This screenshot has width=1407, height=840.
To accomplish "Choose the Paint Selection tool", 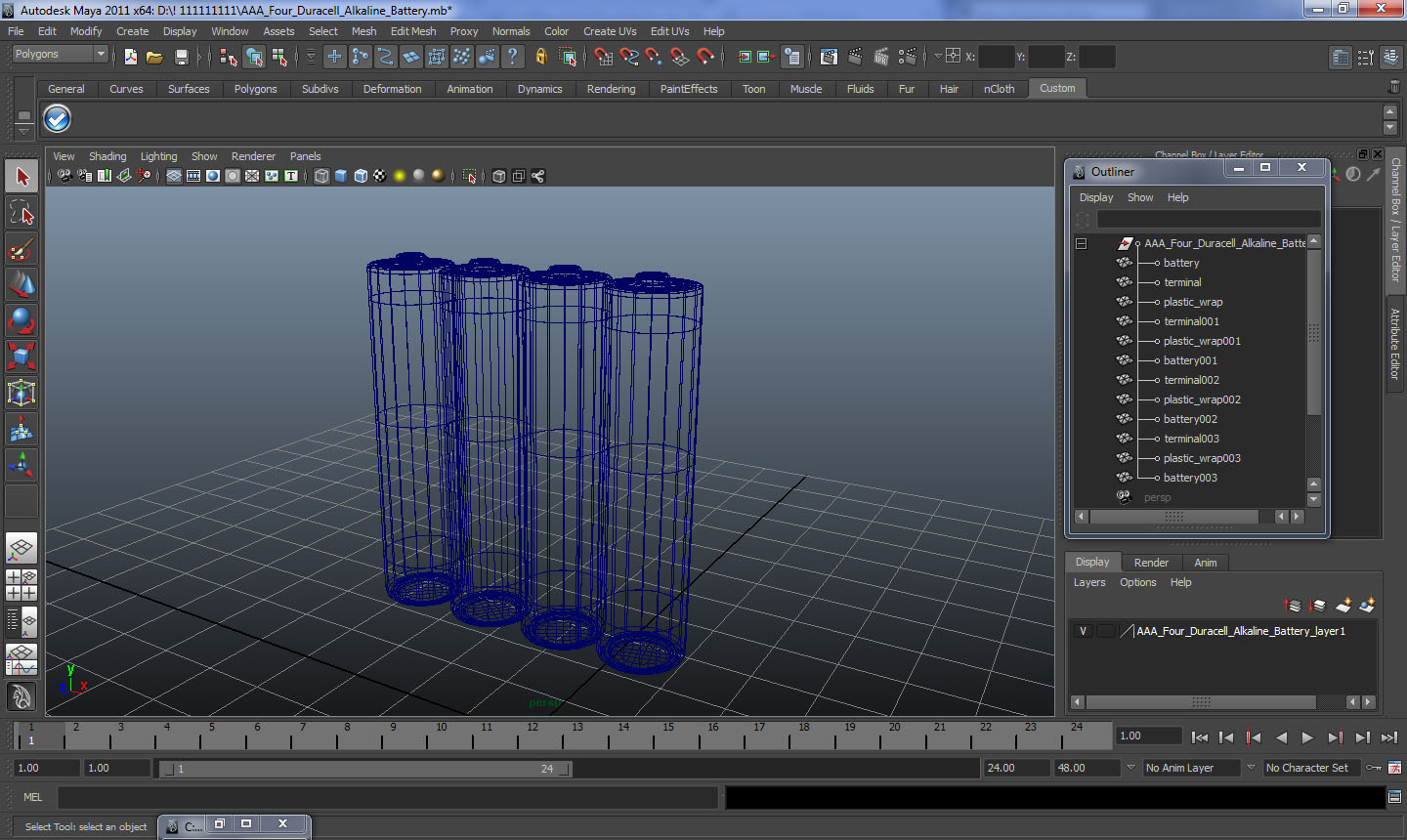I will tap(21, 249).
